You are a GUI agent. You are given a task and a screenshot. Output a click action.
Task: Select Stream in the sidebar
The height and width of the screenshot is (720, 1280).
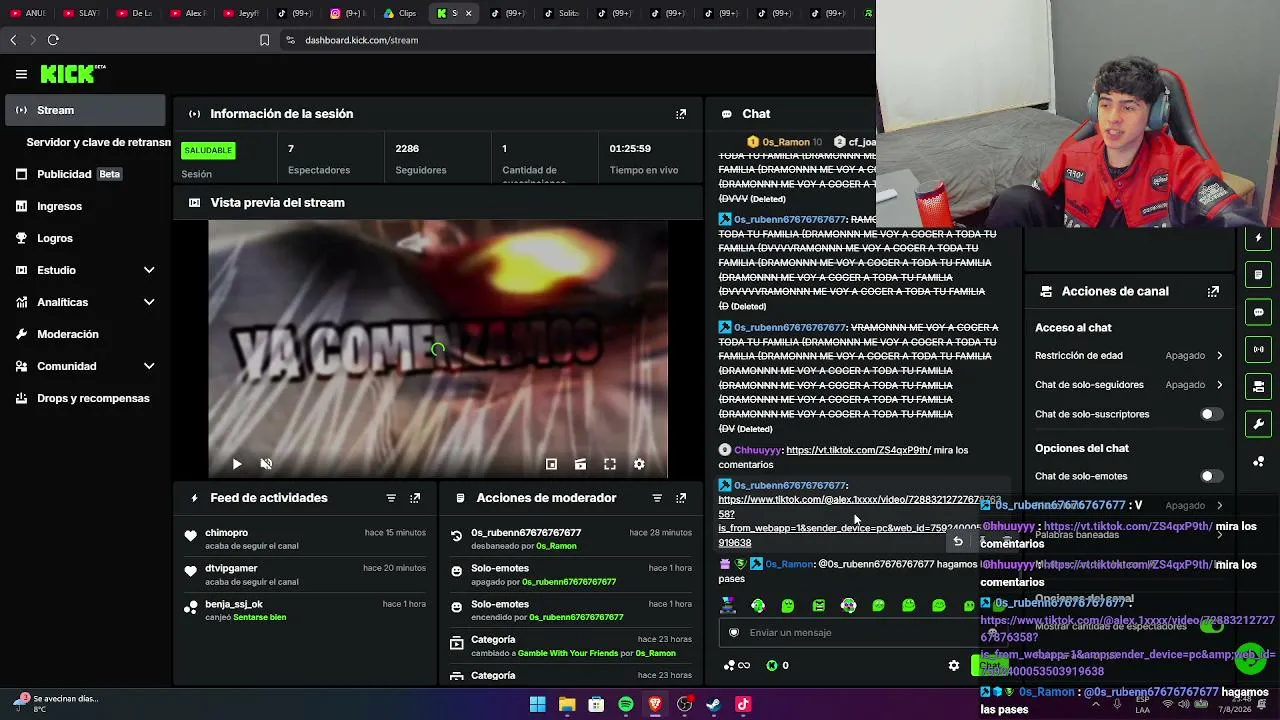pos(85,110)
